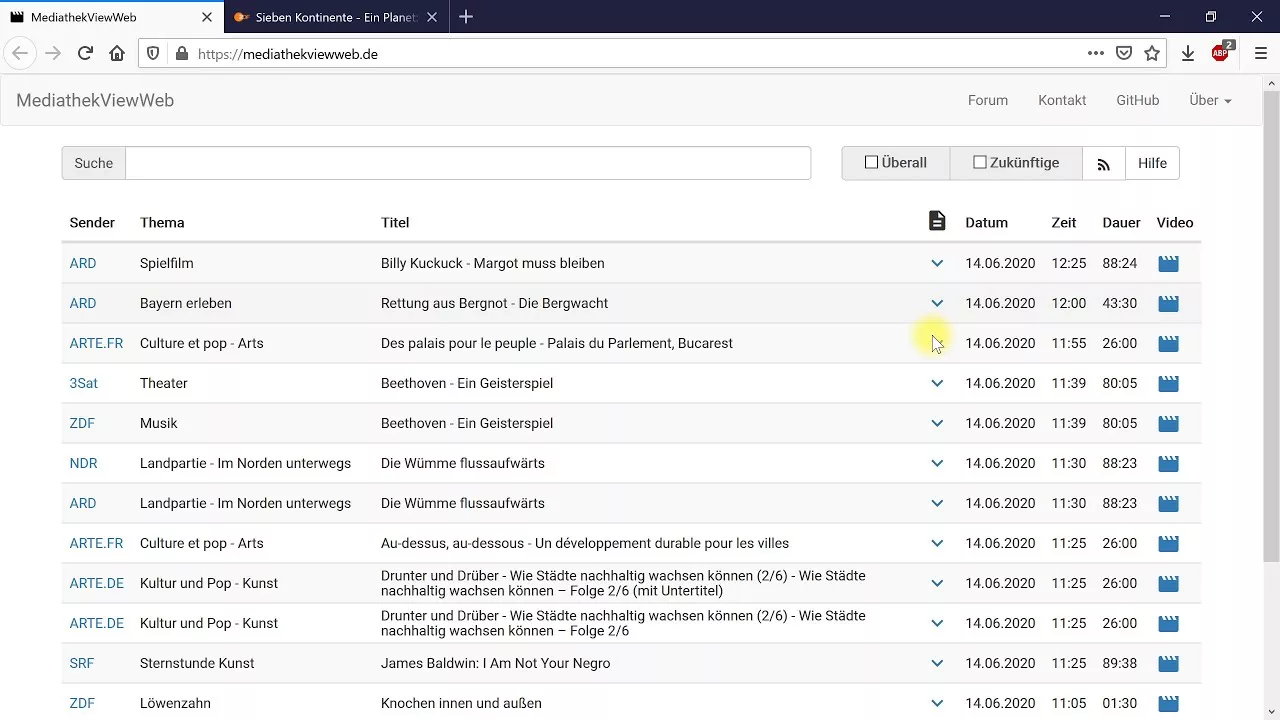
Task: Expand description for Rettung aus Bergnot row
Action: (937, 304)
